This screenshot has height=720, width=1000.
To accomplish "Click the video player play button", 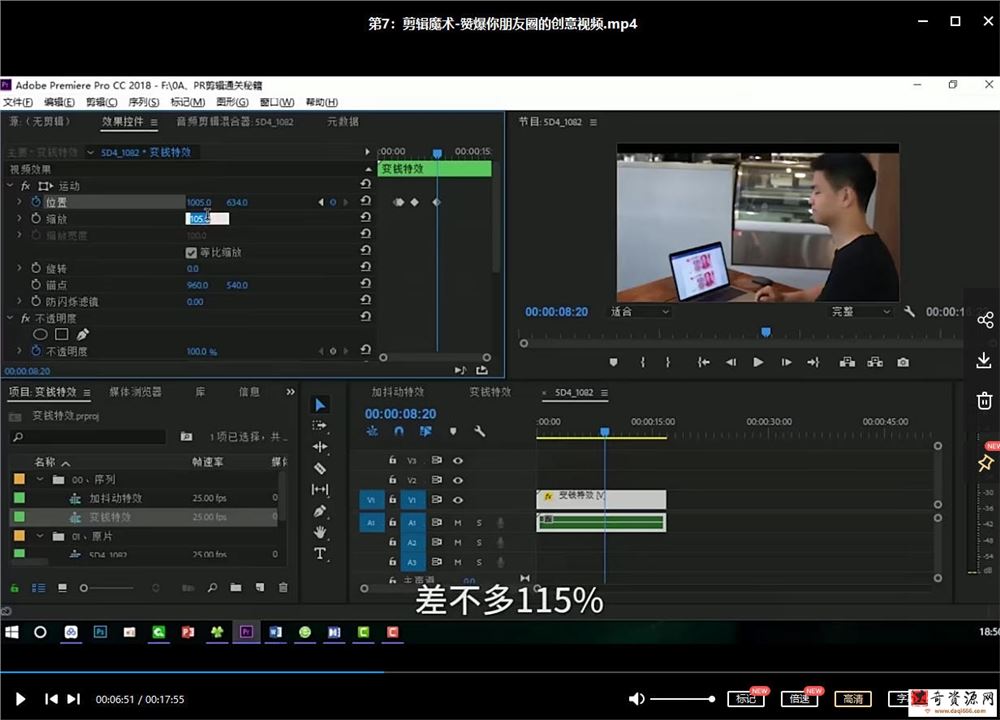I will click(x=20, y=699).
